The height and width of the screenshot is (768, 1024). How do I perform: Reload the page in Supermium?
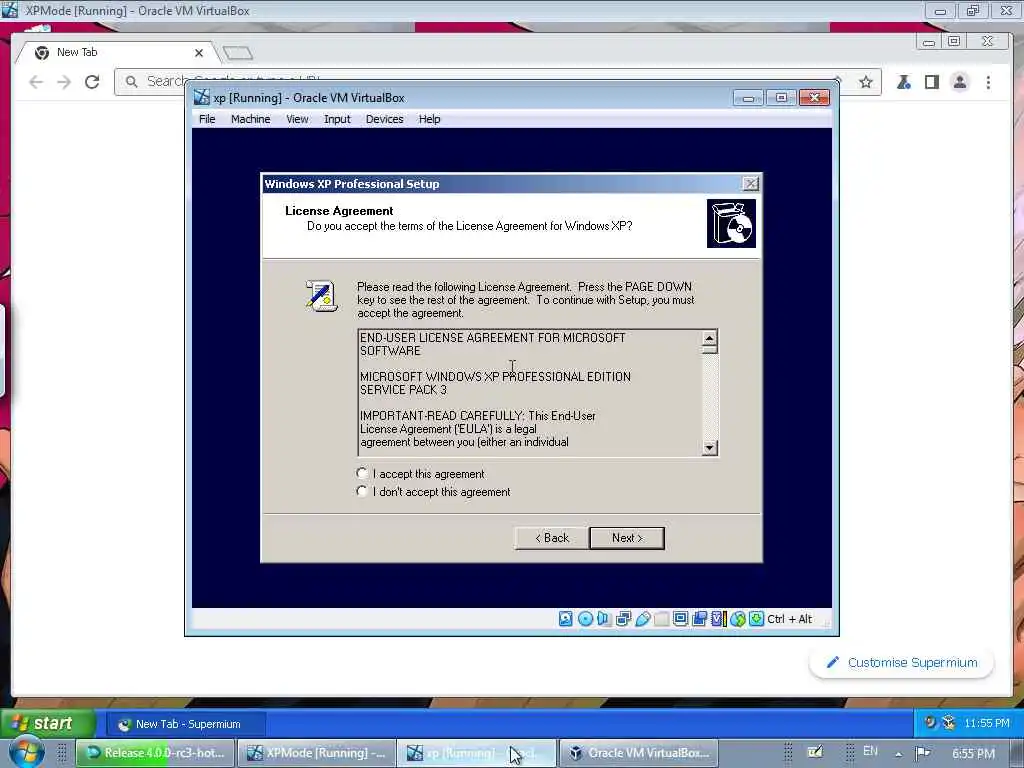92,82
